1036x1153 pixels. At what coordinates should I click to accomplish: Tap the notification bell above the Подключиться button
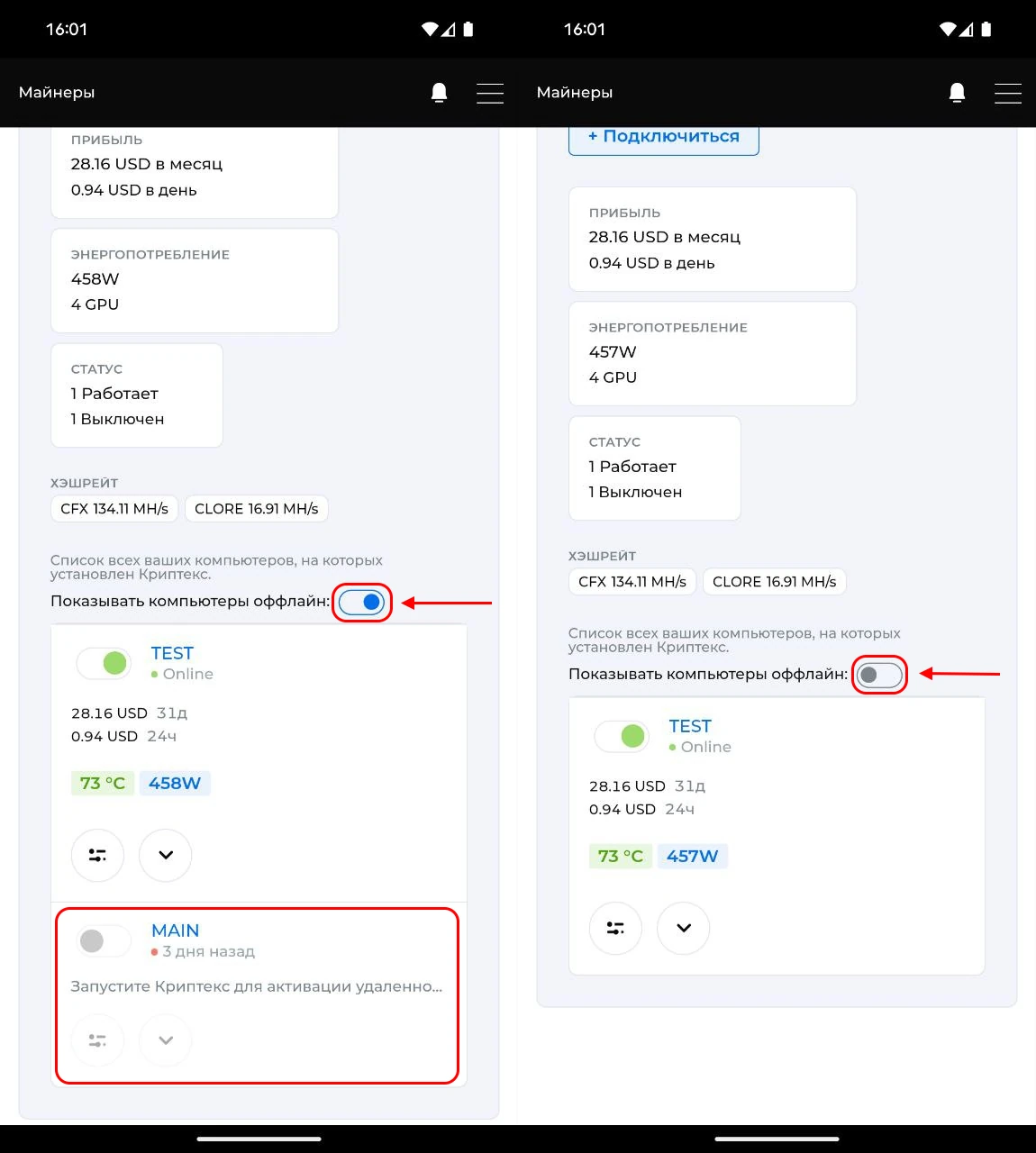coord(957,93)
